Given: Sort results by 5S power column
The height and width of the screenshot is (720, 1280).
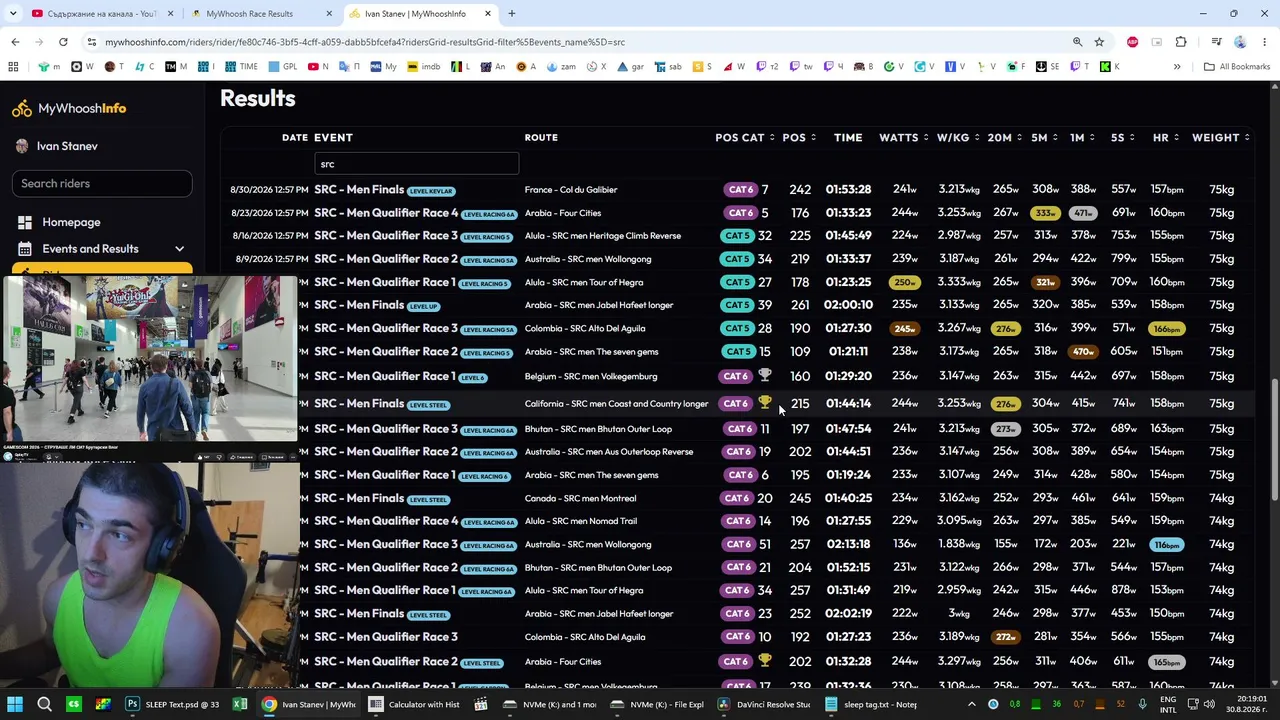Looking at the screenshot, I should coord(1123,137).
